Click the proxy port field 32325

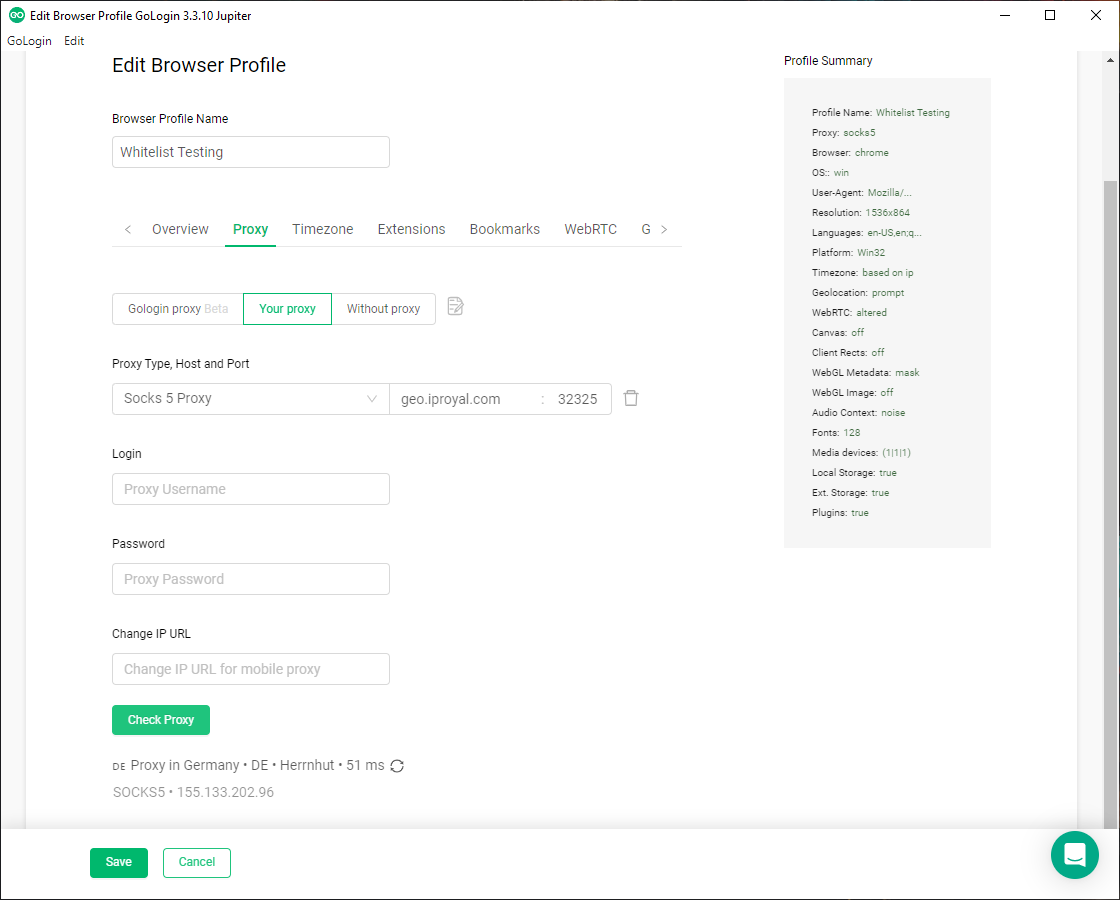pos(578,399)
